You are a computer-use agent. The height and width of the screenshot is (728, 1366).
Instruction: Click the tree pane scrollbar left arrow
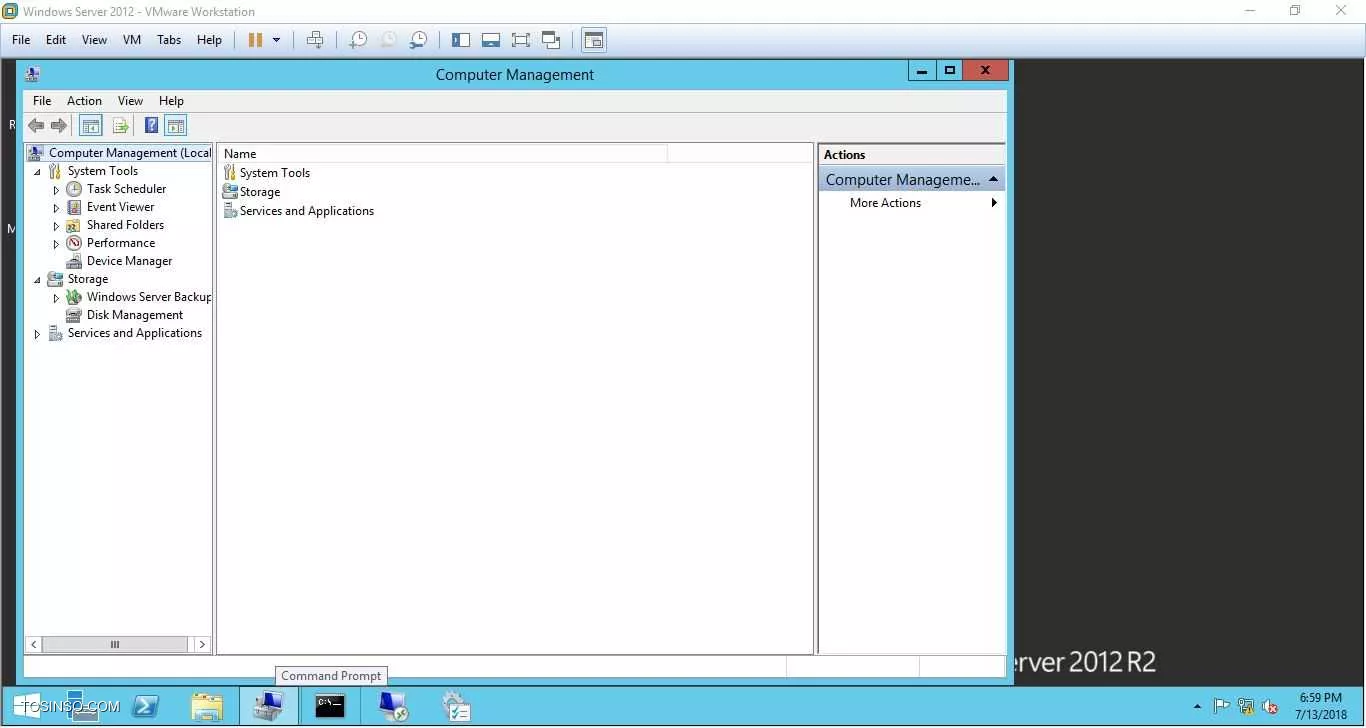(x=33, y=645)
